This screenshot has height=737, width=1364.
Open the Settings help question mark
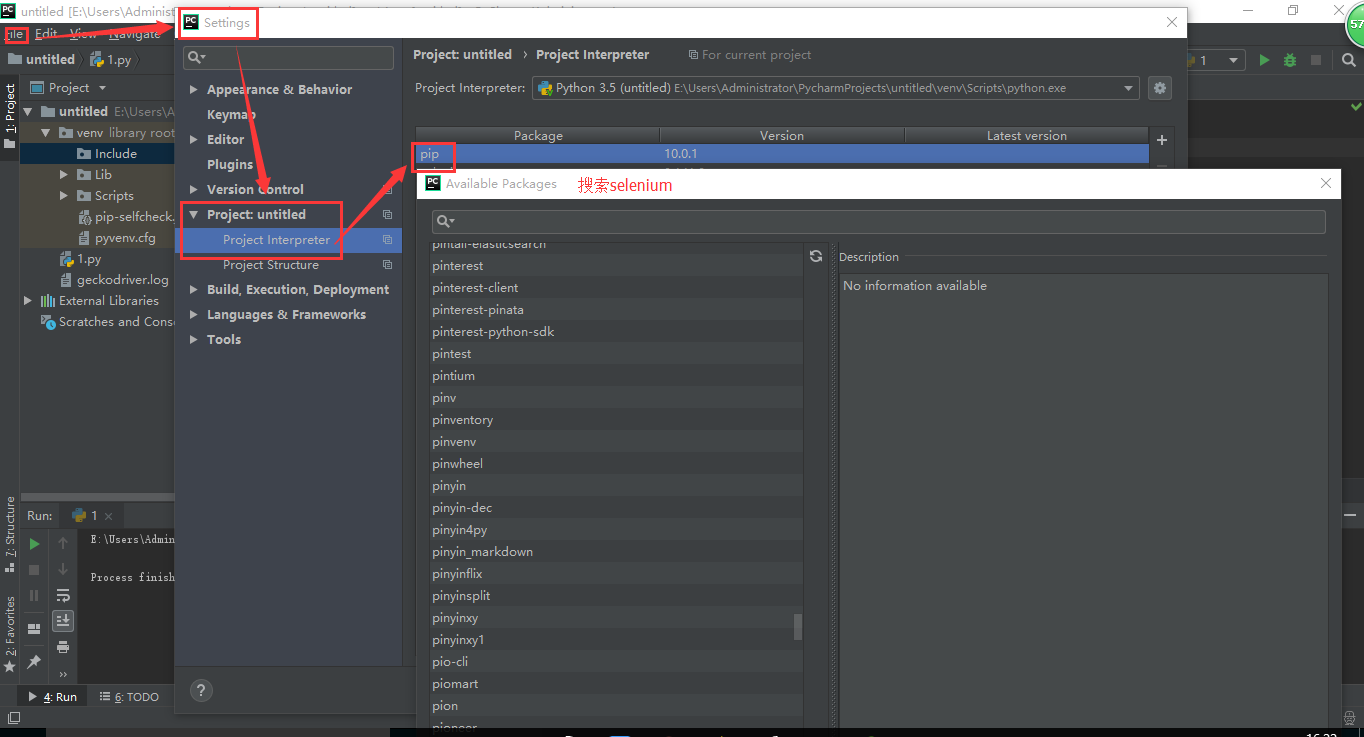[200, 690]
